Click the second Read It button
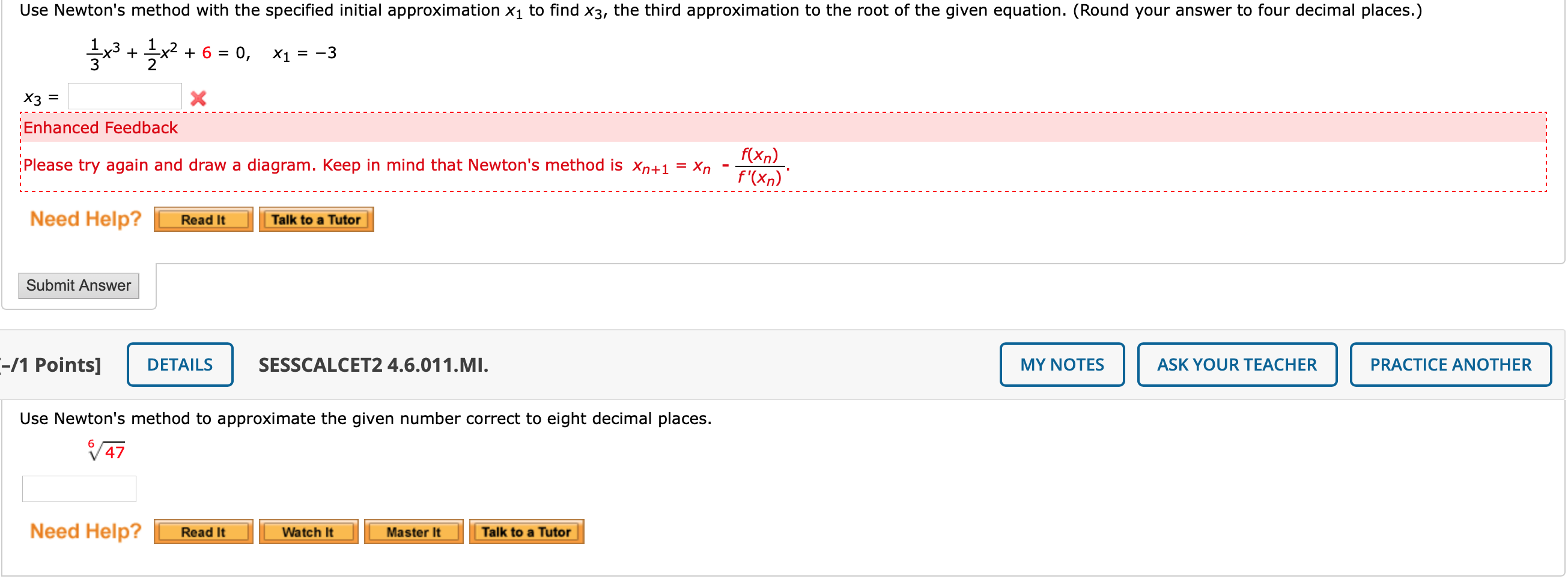The image size is (1568, 585). [x=203, y=531]
